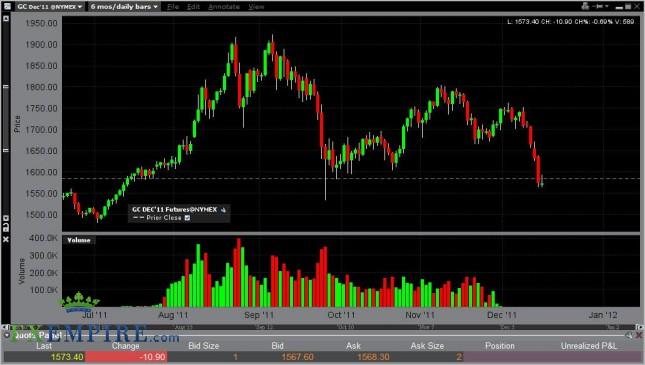Open the pin/link dropdown in title bar
Image resolution: width=645 pixels, height=365 pixels.
[600, 6]
